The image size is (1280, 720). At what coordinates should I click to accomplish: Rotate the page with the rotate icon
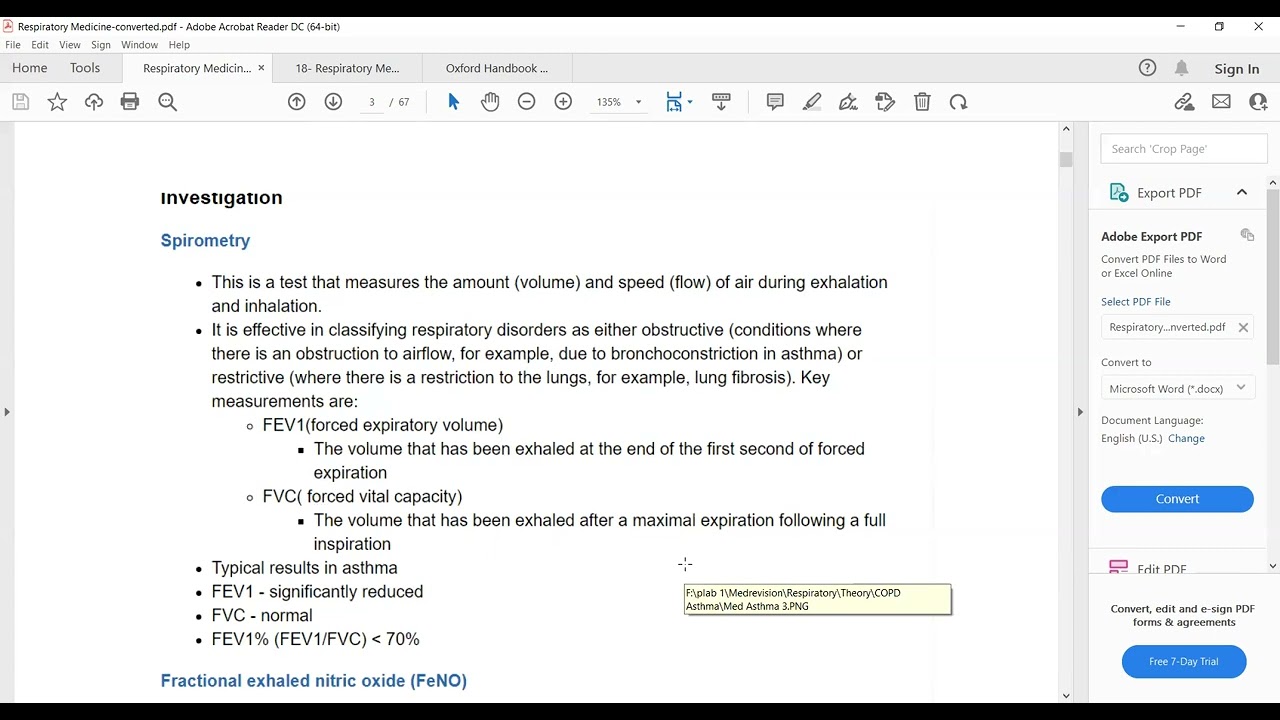[958, 102]
